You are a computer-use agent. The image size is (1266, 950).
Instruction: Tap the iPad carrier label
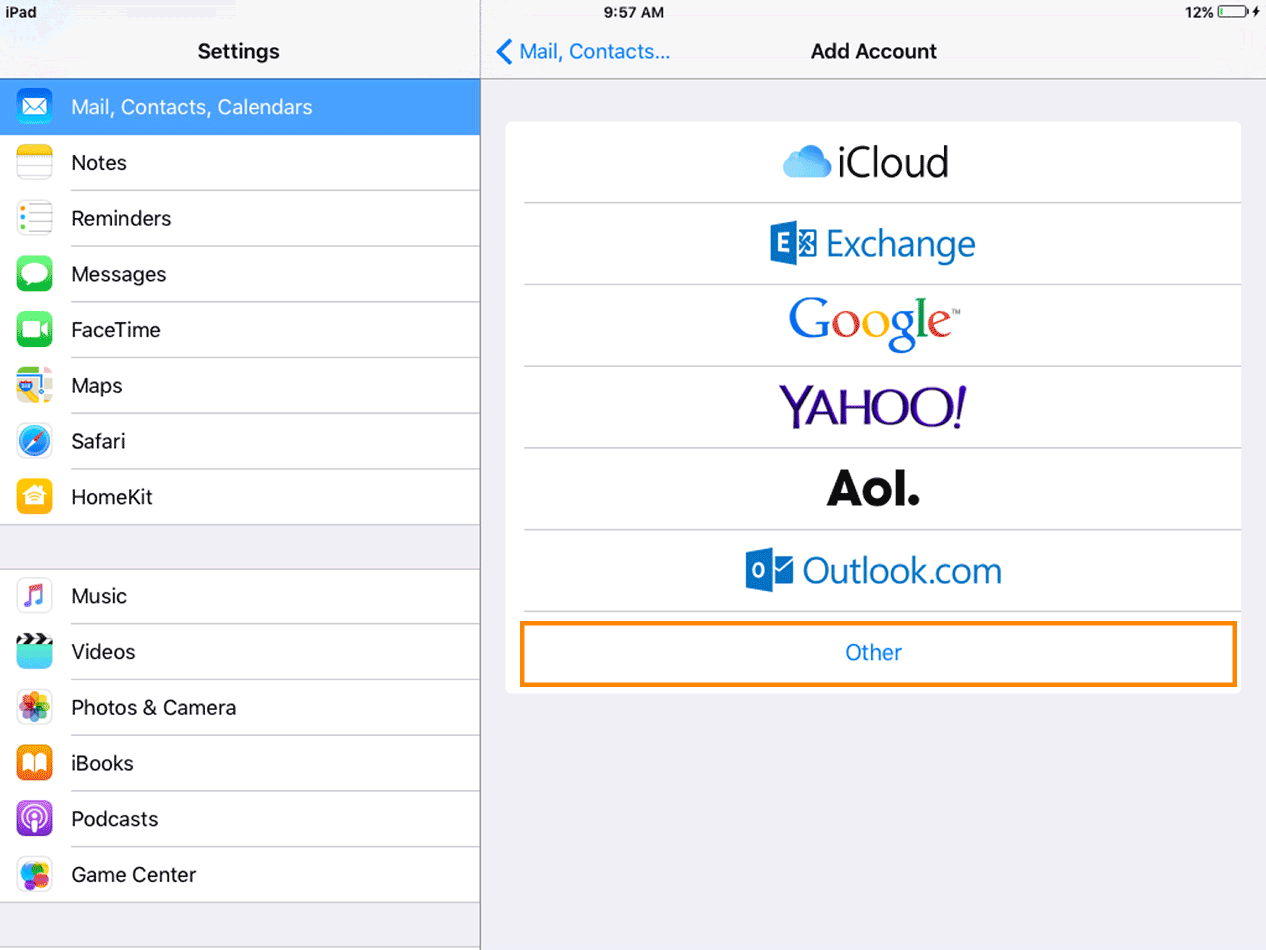click(x=21, y=12)
